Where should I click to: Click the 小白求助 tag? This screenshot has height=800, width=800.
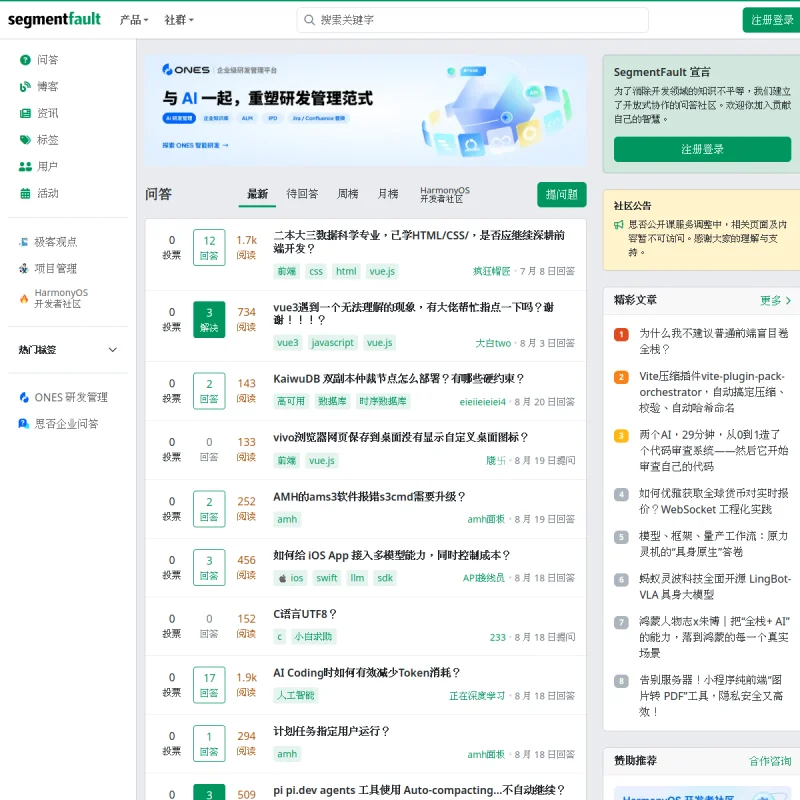pos(313,637)
